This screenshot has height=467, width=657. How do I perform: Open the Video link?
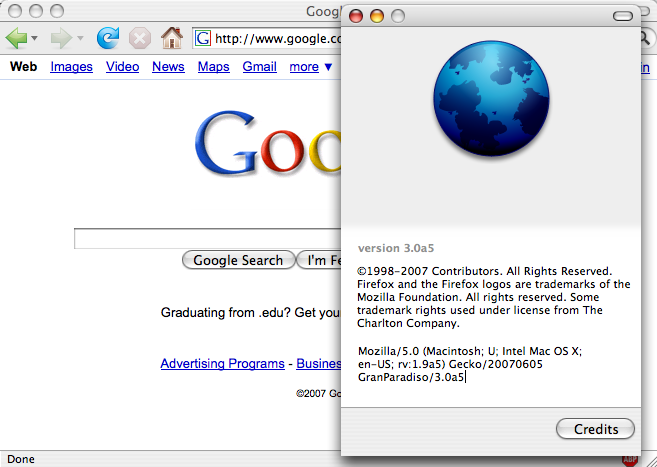[122, 67]
